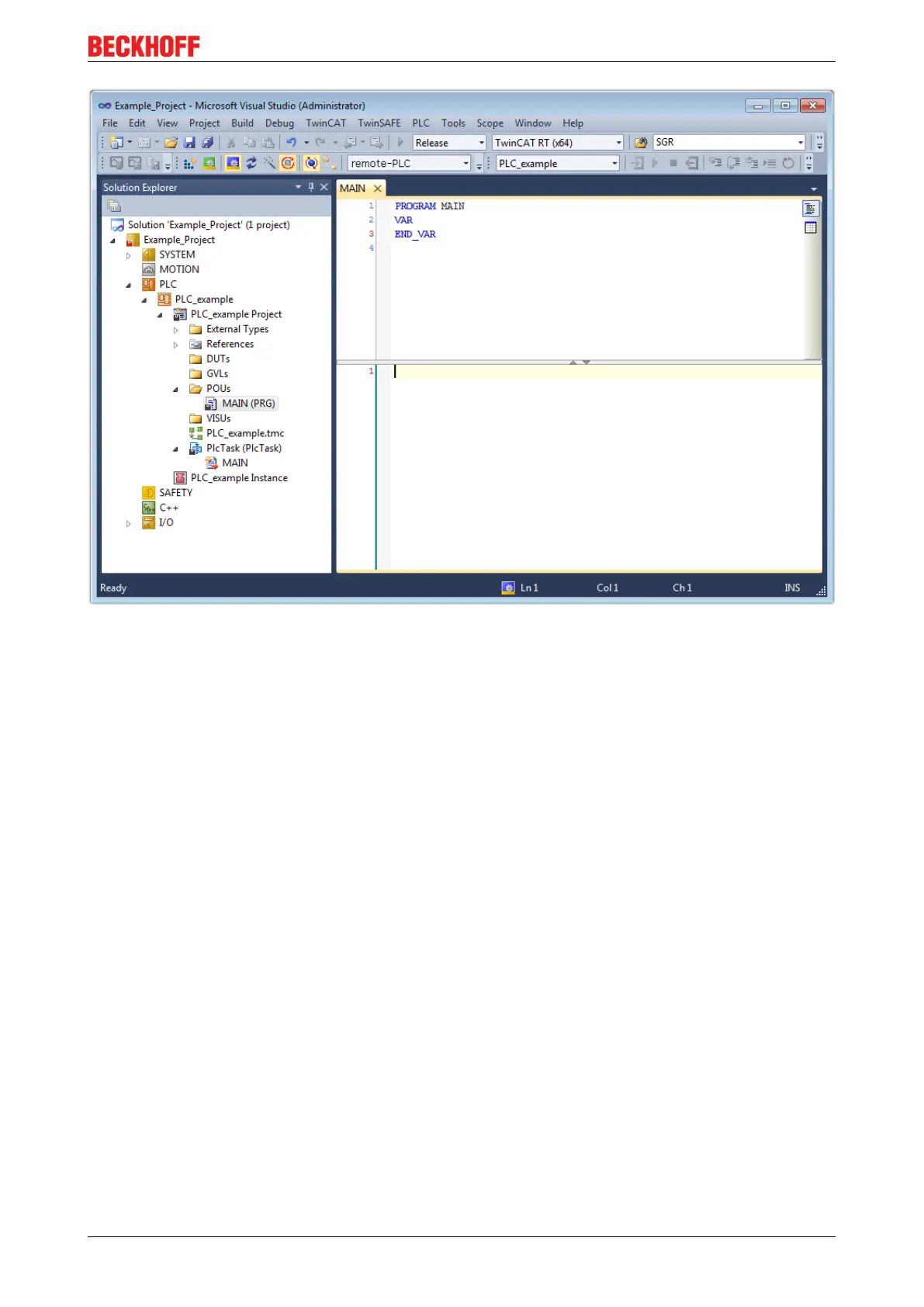The image size is (924, 1307).
Task: Click the END_VAR line in the declaration
Action: (x=415, y=234)
